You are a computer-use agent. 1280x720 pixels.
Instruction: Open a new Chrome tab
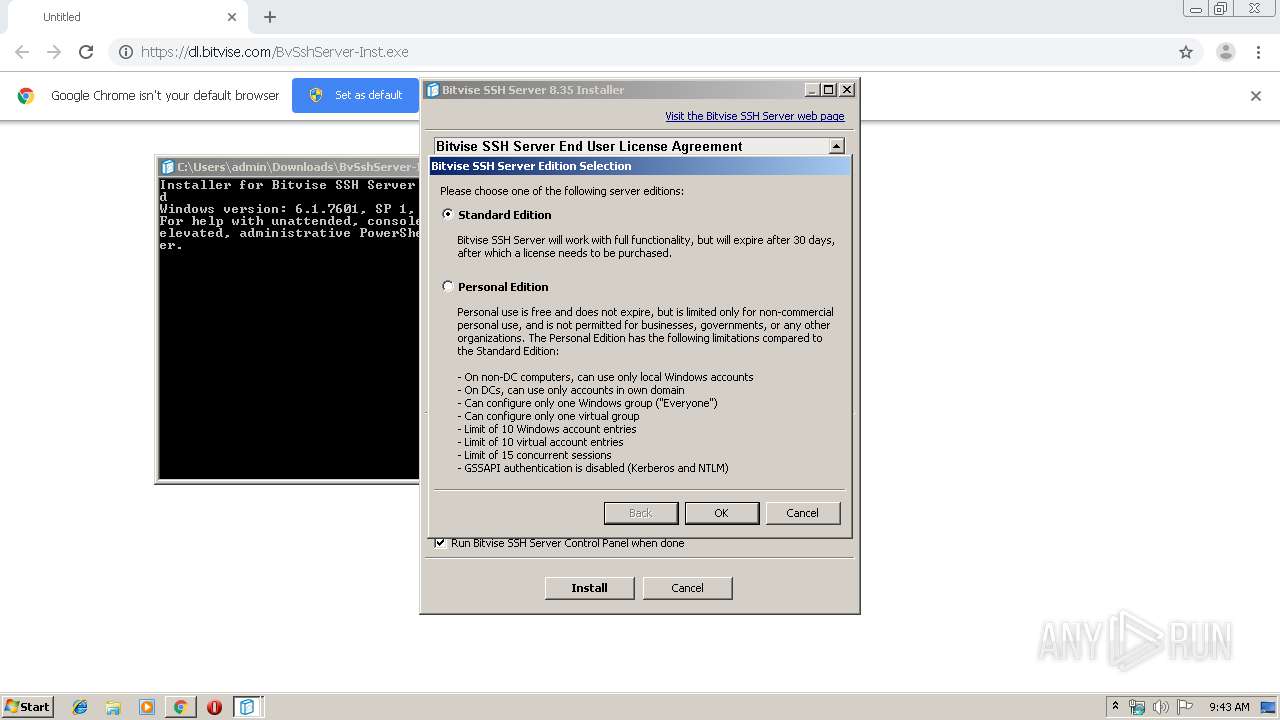pyautogui.click(x=270, y=17)
